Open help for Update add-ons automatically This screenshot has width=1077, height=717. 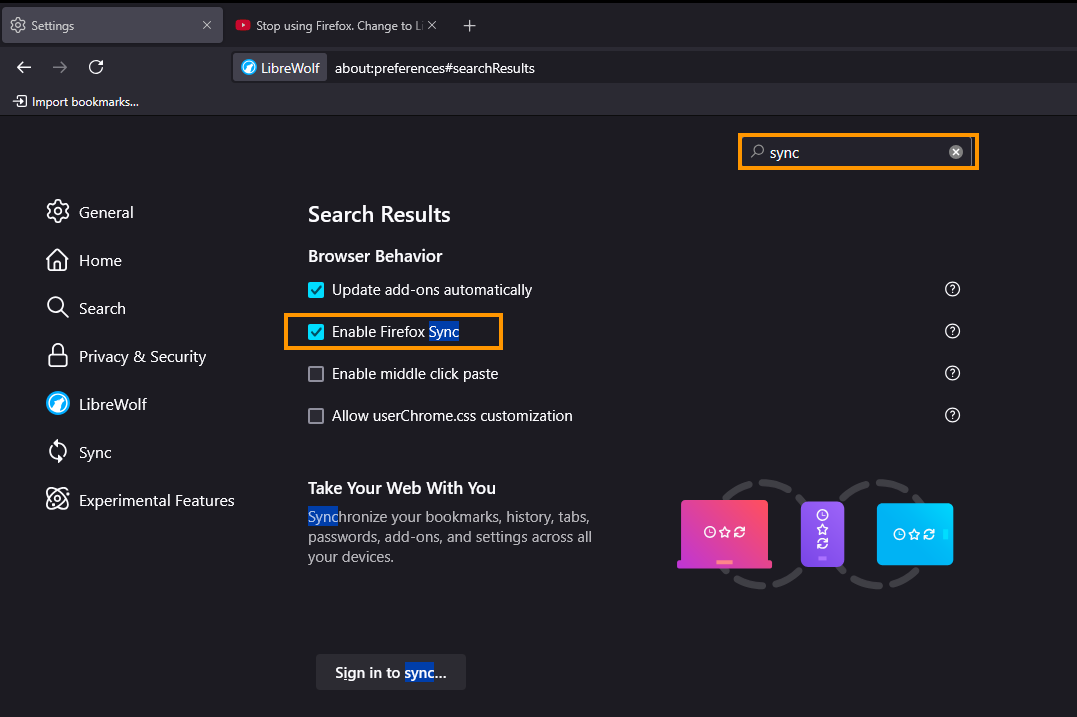pyautogui.click(x=952, y=289)
